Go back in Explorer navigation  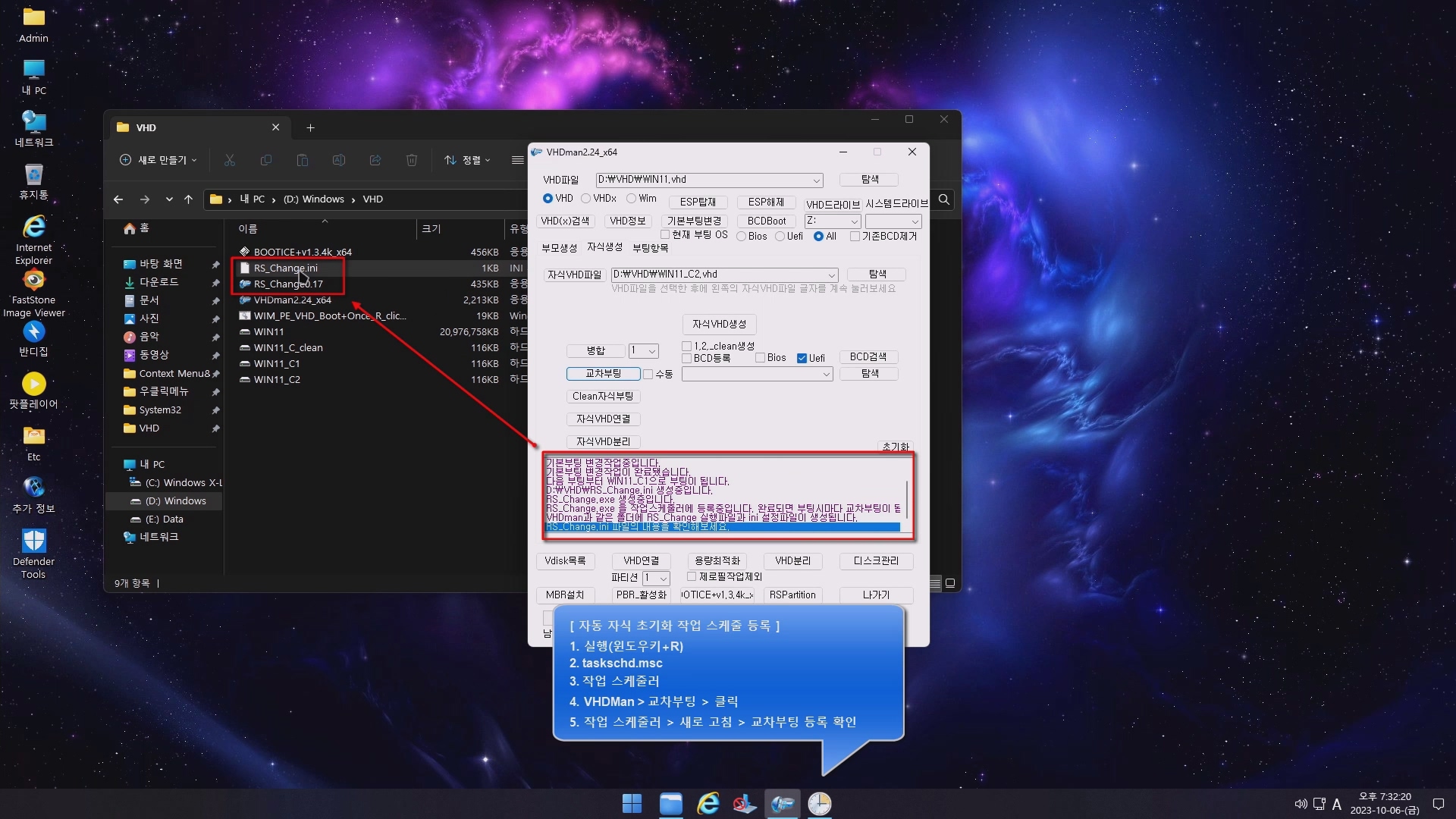(118, 199)
